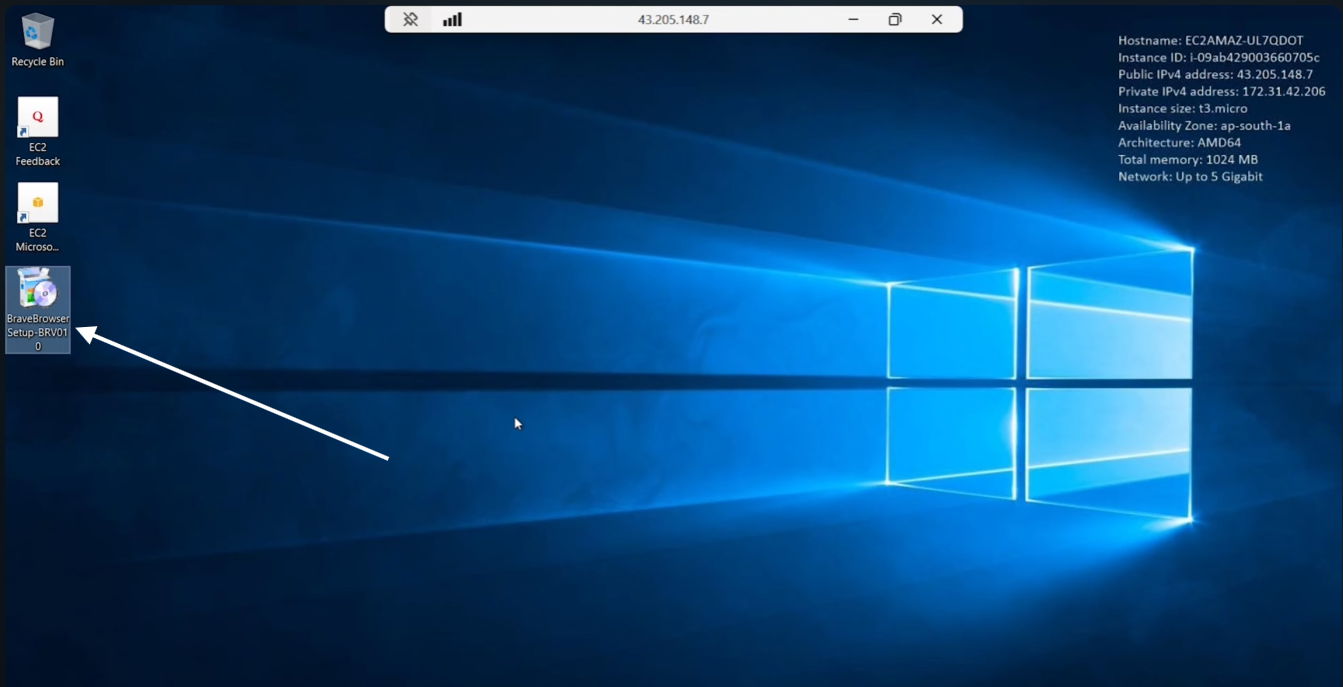Close the remote desktop connection bar
The width and height of the screenshot is (1343, 687).
click(937, 19)
